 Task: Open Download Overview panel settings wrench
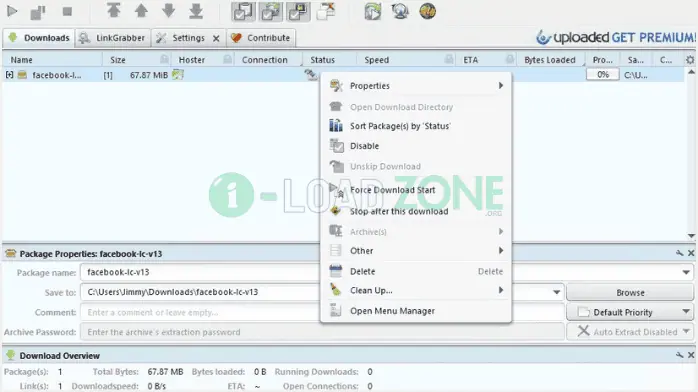click(x=679, y=355)
